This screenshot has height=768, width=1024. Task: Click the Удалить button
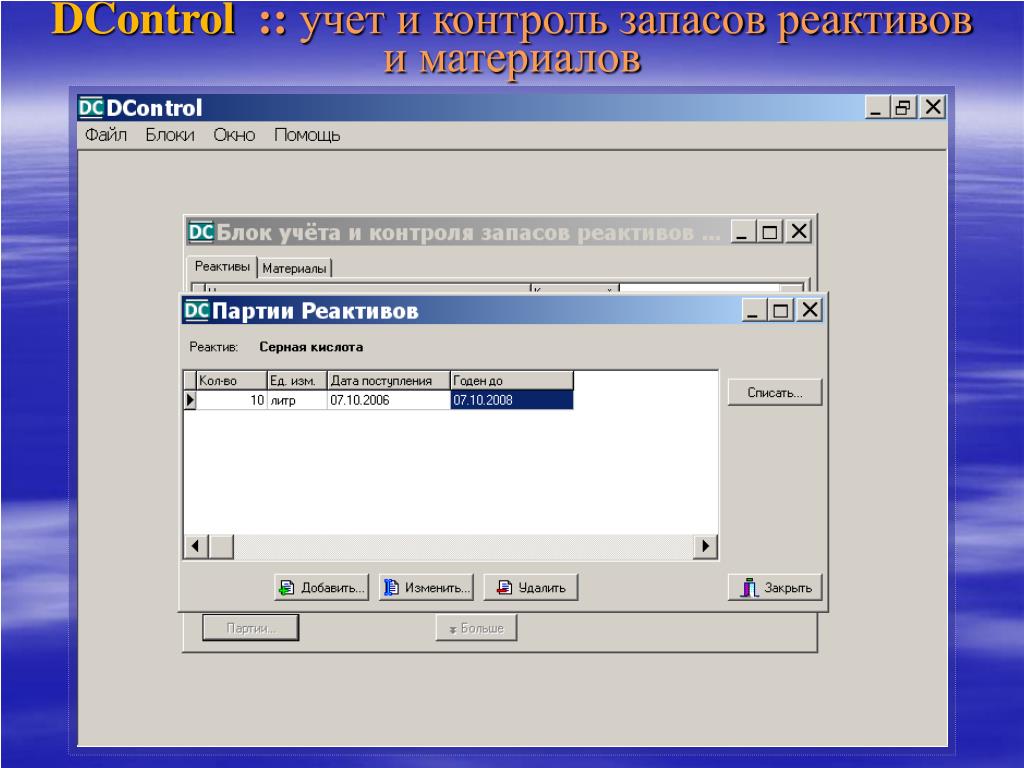530,587
